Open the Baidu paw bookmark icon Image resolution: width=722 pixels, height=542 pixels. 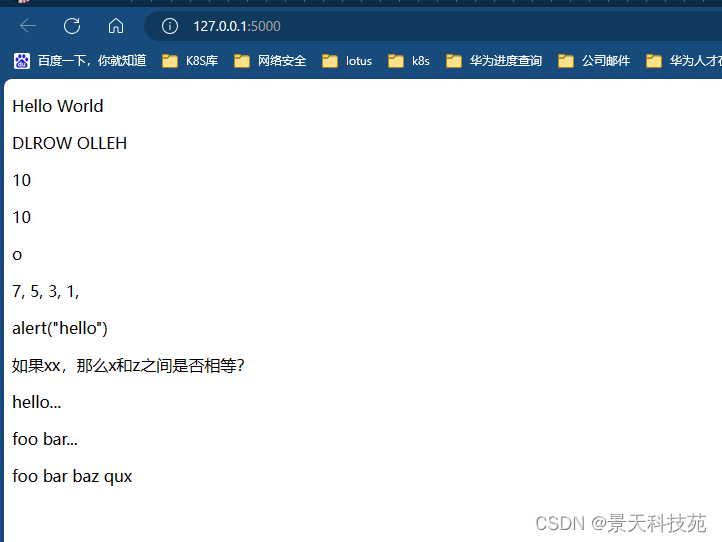(x=22, y=61)
